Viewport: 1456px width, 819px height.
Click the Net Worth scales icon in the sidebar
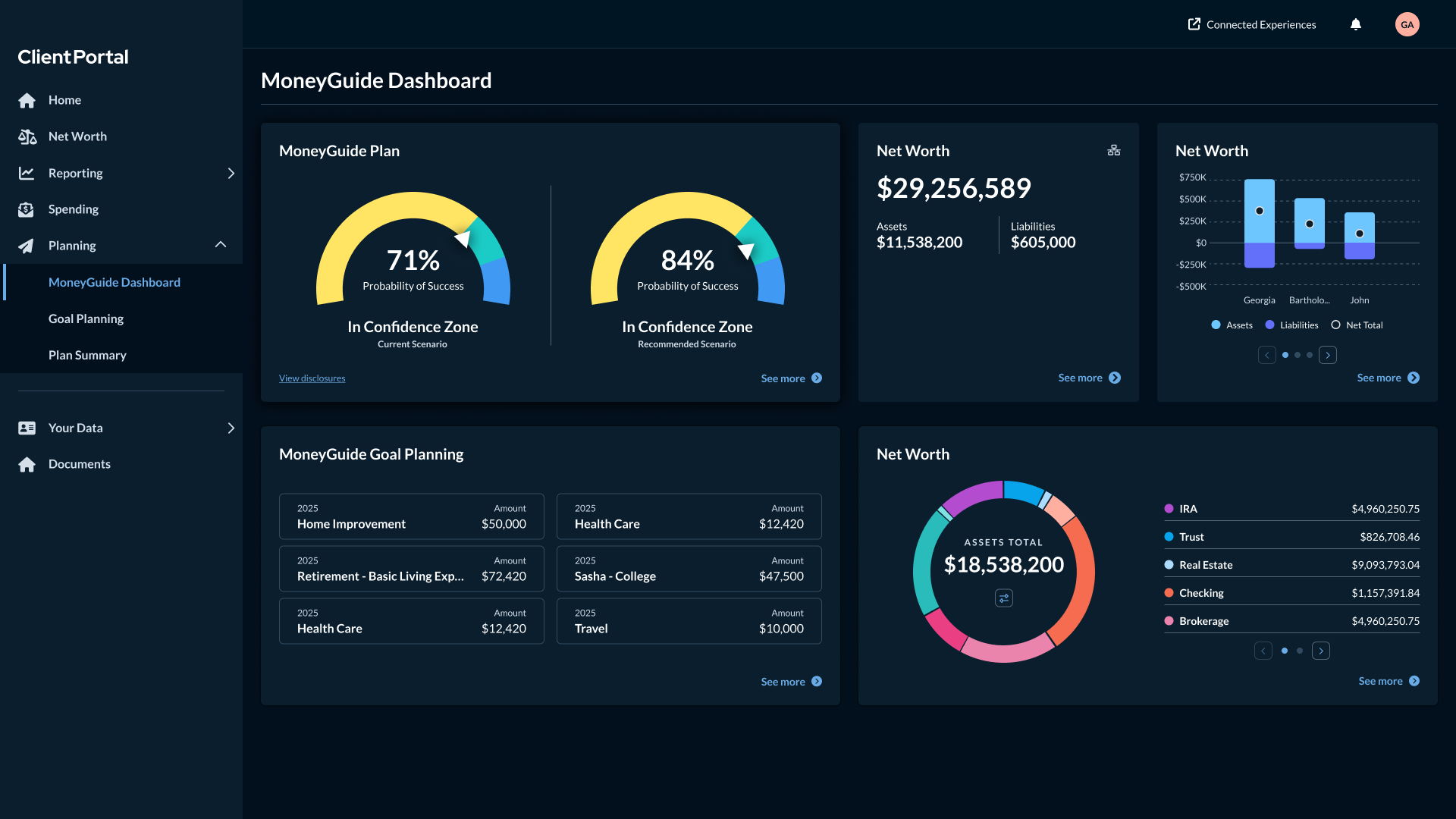tap(27, 136)
